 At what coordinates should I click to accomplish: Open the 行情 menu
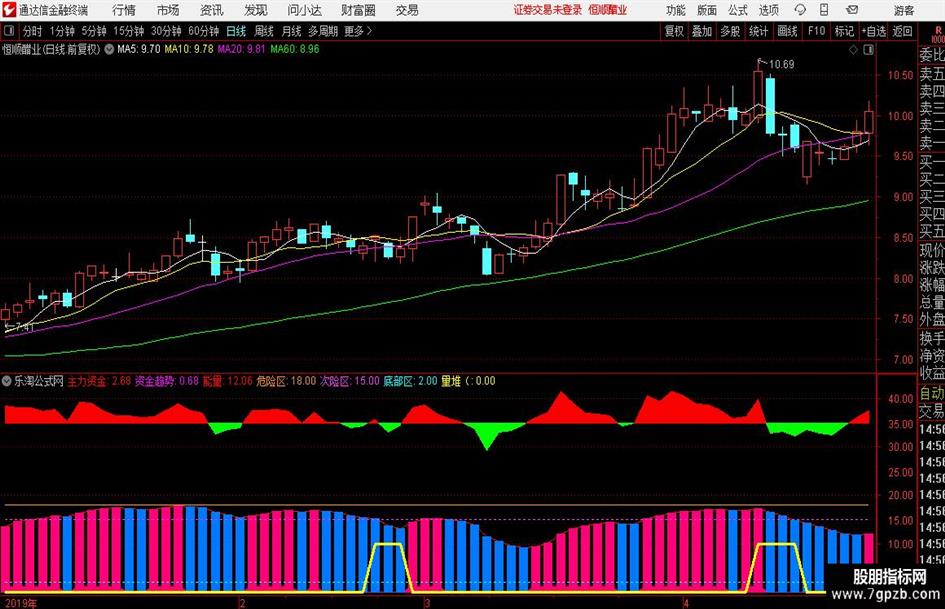(124, 10)
